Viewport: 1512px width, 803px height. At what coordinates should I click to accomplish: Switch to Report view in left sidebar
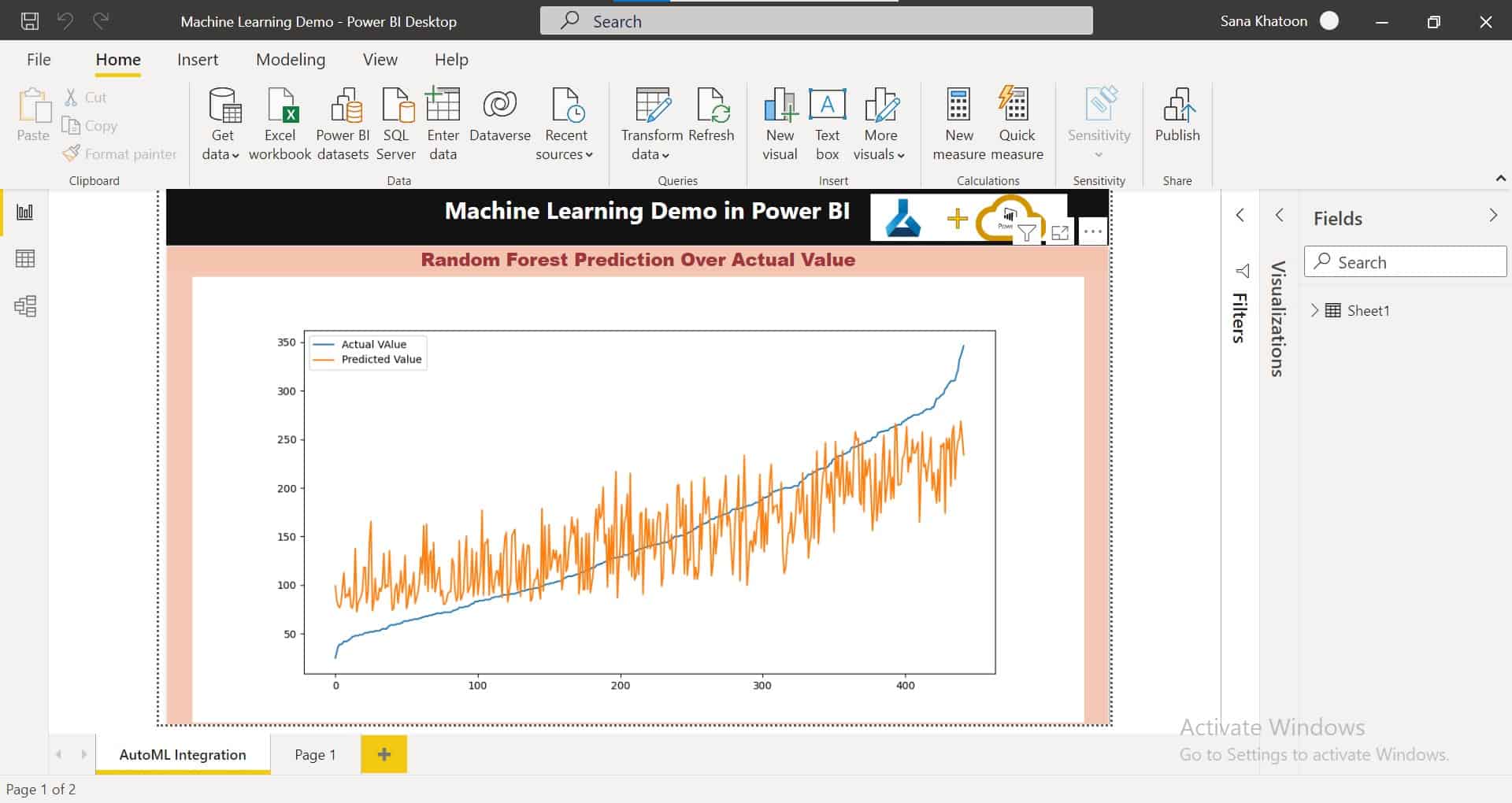(x=25, y=212)
